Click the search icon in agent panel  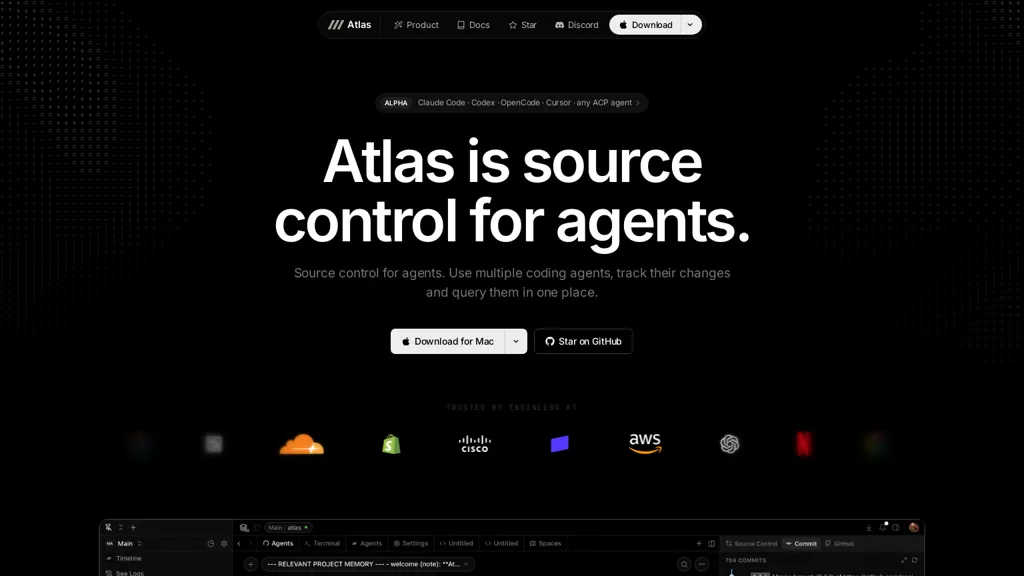tap(684, 564)
